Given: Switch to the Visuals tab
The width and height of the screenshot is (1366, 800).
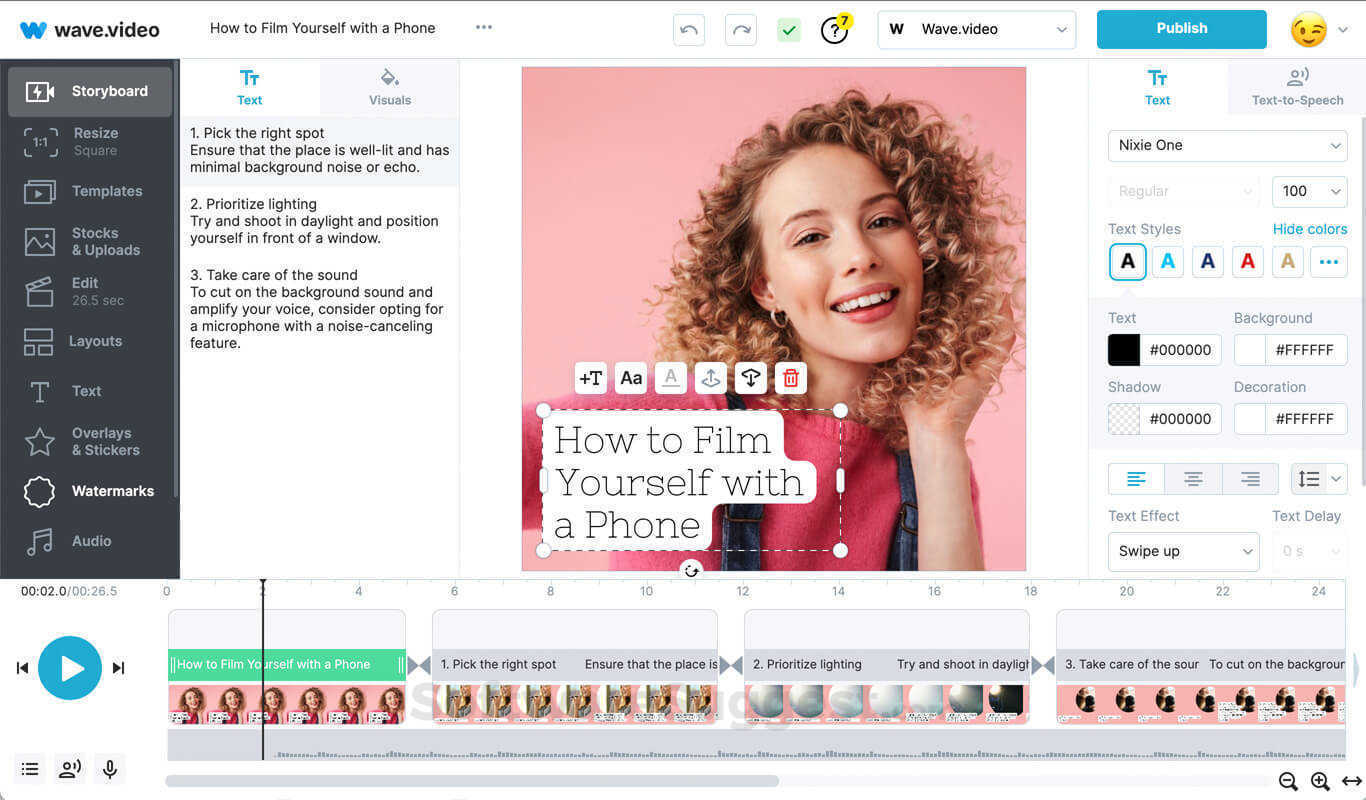Looking at the screenshot, I should click(x=389, y=88).
